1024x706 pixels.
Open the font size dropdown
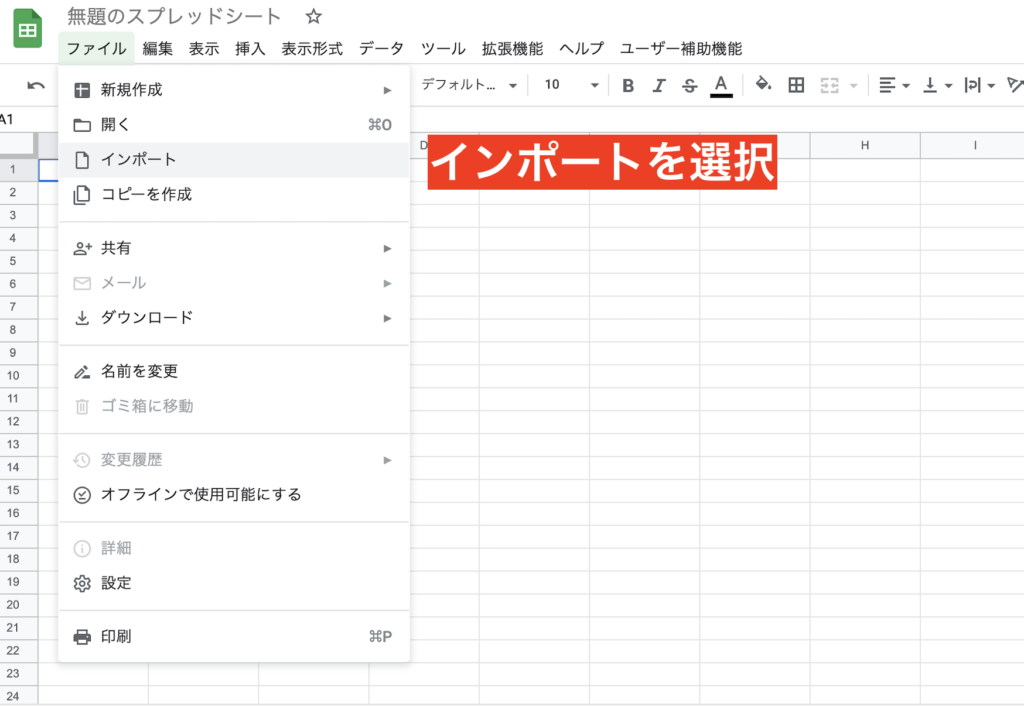pos(572,85)
